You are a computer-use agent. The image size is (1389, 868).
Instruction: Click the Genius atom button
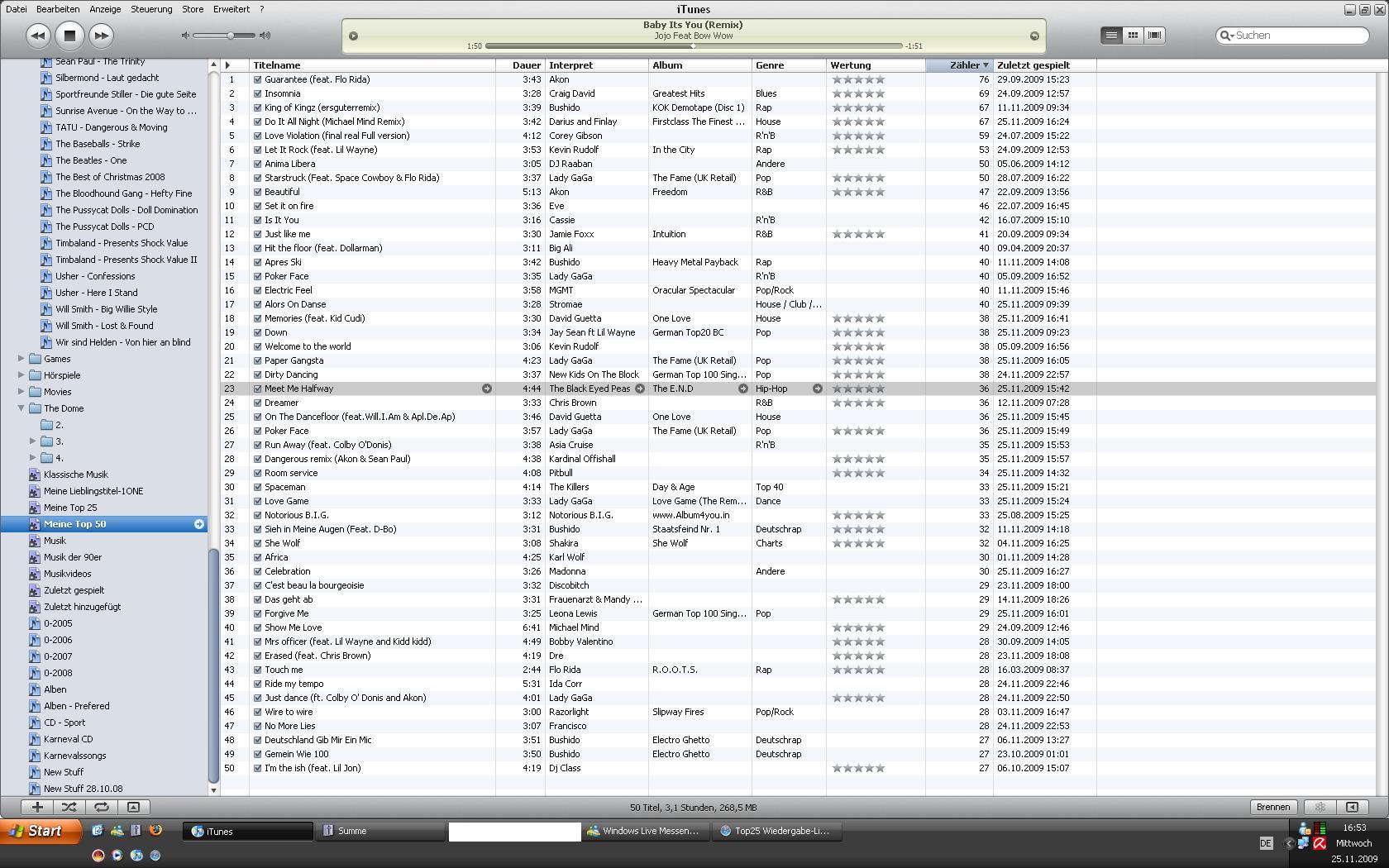point(1320,807)
